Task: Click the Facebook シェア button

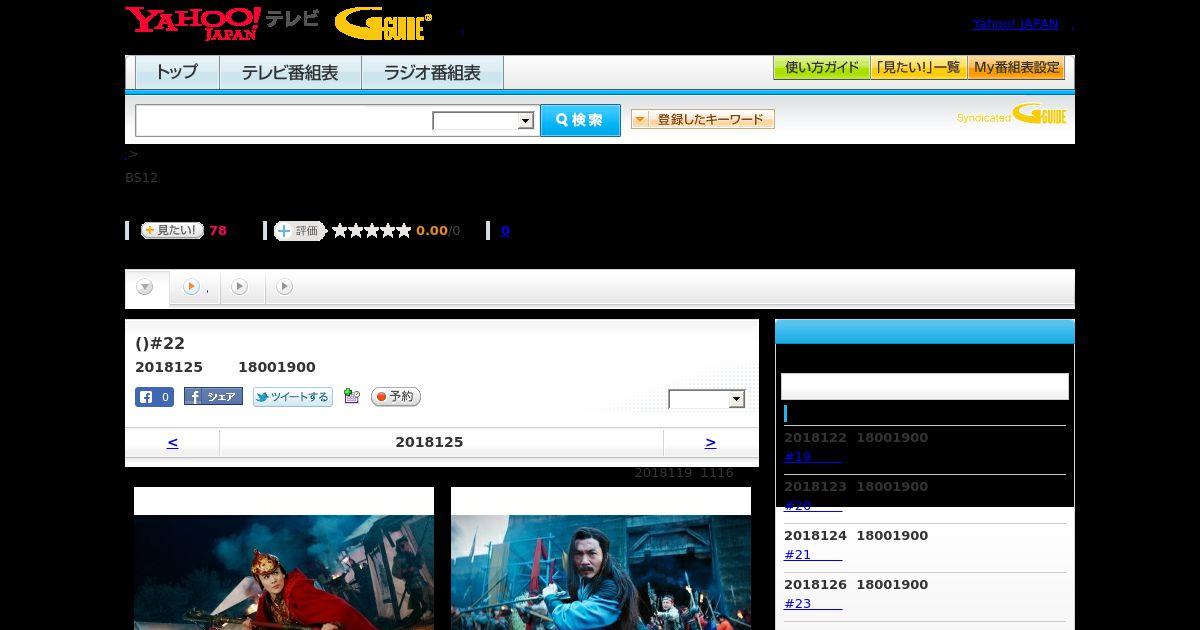Action: click(x=213, y=397)
